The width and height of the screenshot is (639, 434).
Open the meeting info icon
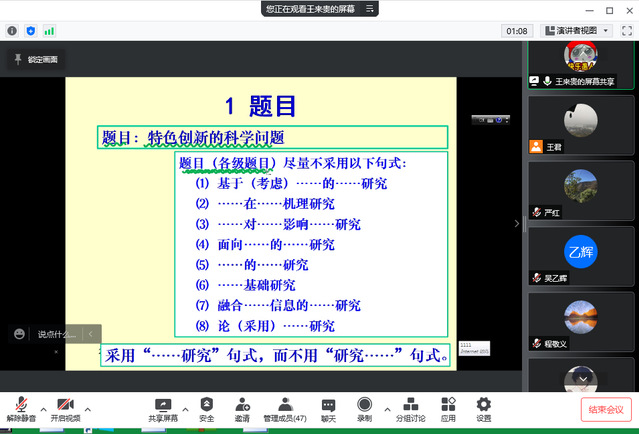pos(12,31)
